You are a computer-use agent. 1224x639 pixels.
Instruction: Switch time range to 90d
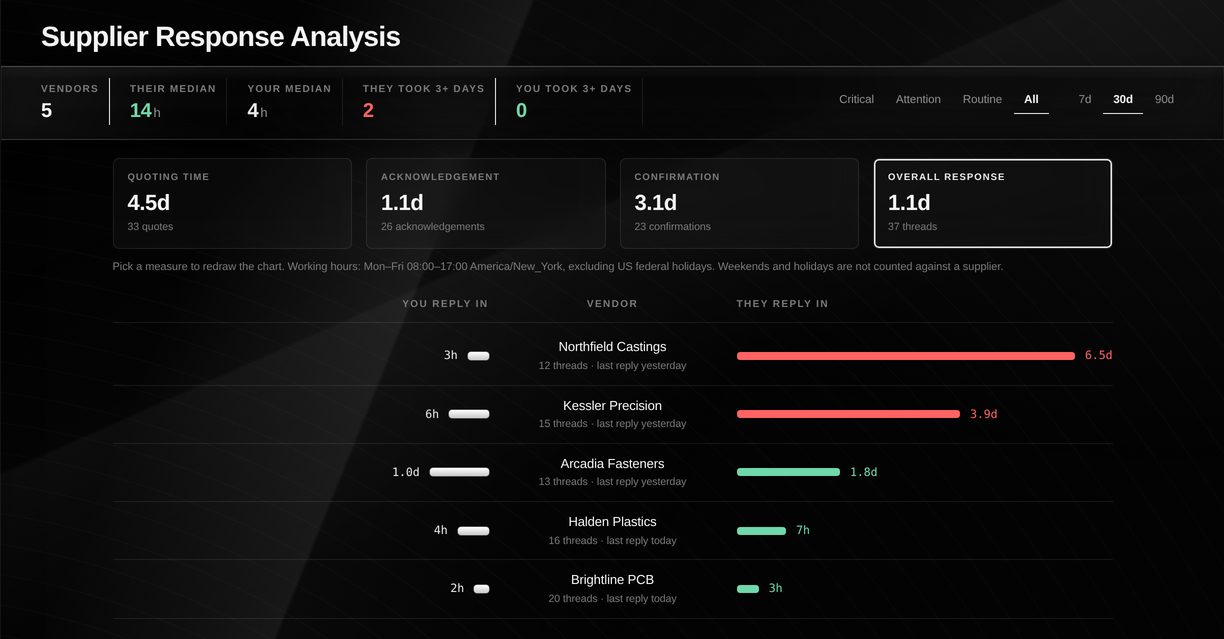click(1164, 99)
